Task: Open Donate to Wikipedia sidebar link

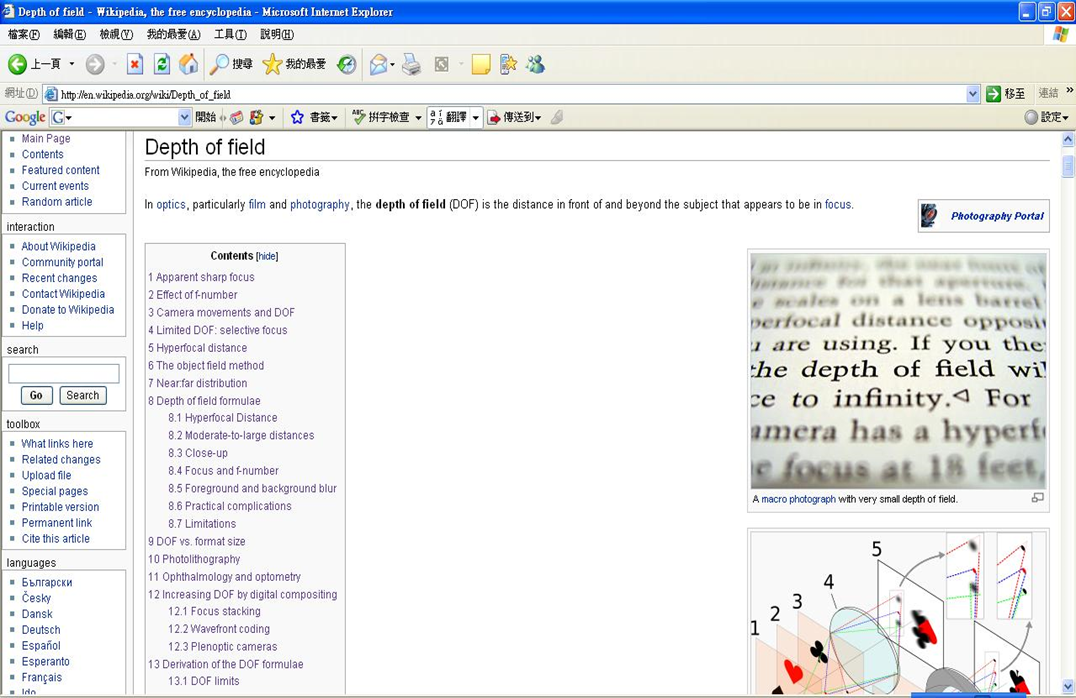Action: [x=68, y=310]
